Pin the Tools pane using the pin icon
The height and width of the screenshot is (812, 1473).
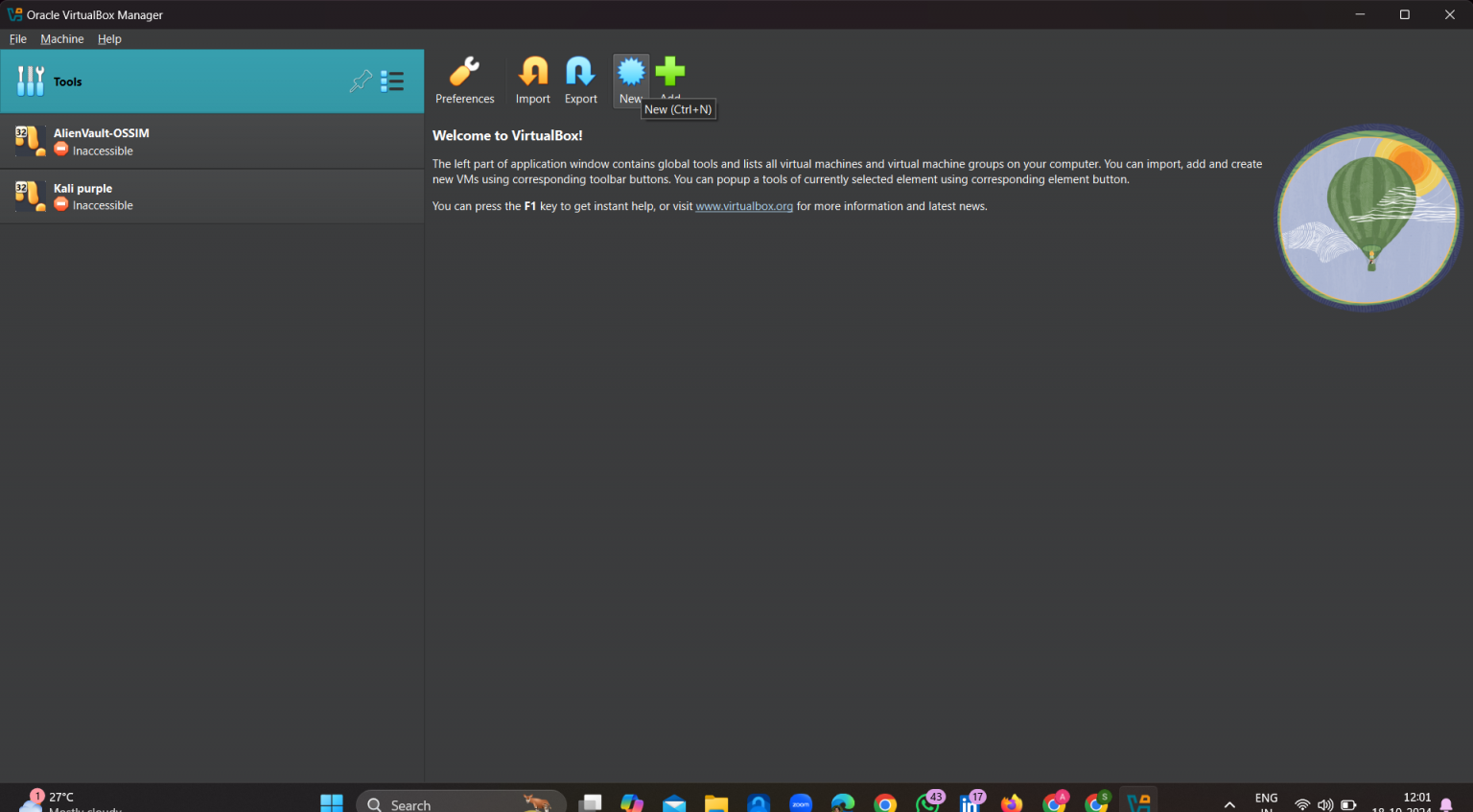361,81
